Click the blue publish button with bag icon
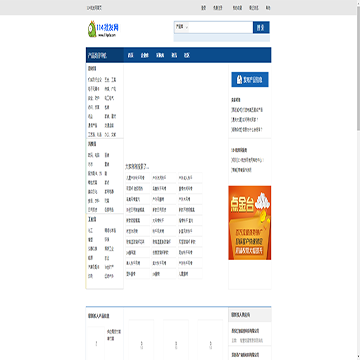Screen dimensions: 360x360 pyautogui.click(x=250, y=80)
